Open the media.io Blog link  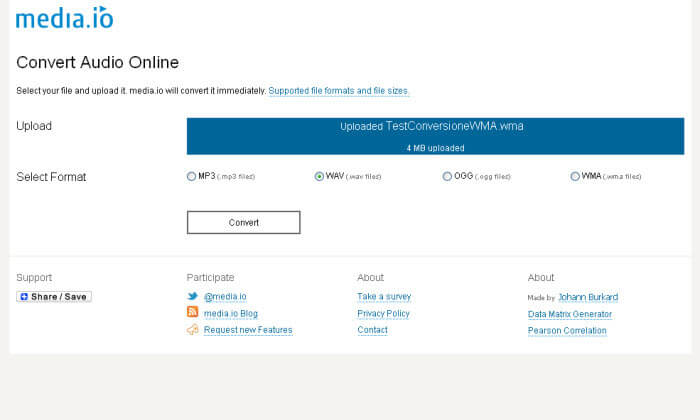point(231,313)
